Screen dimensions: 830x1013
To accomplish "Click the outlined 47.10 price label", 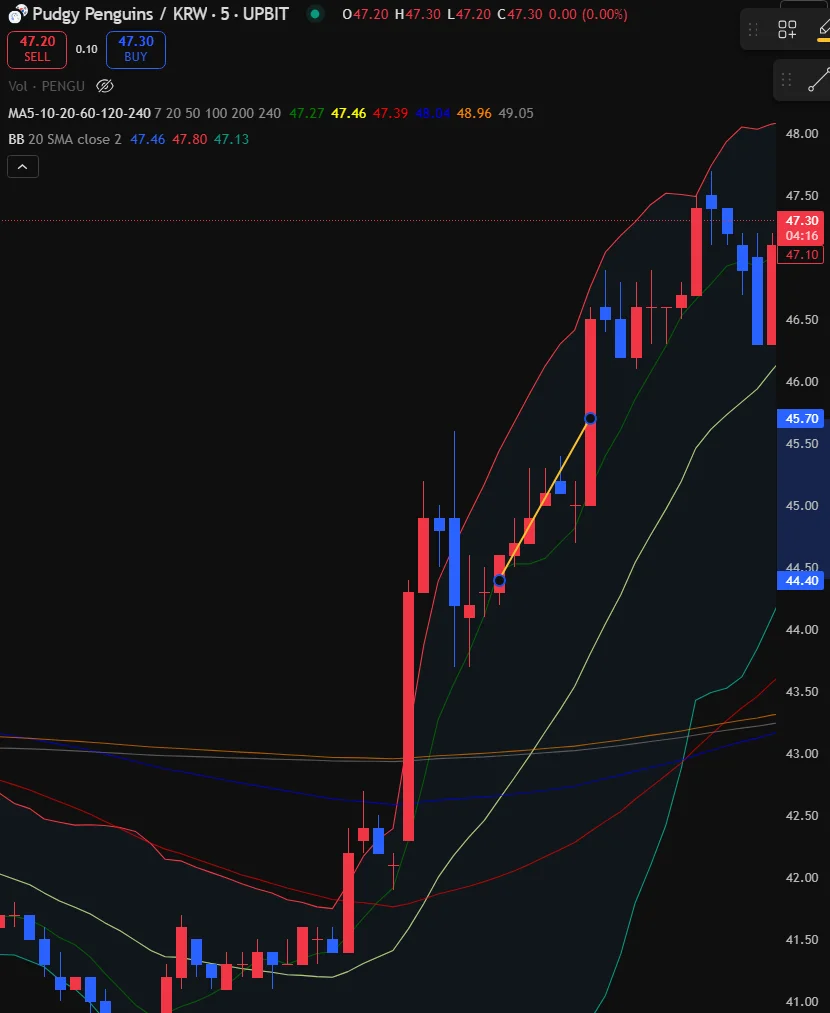I will pos(802,255).
